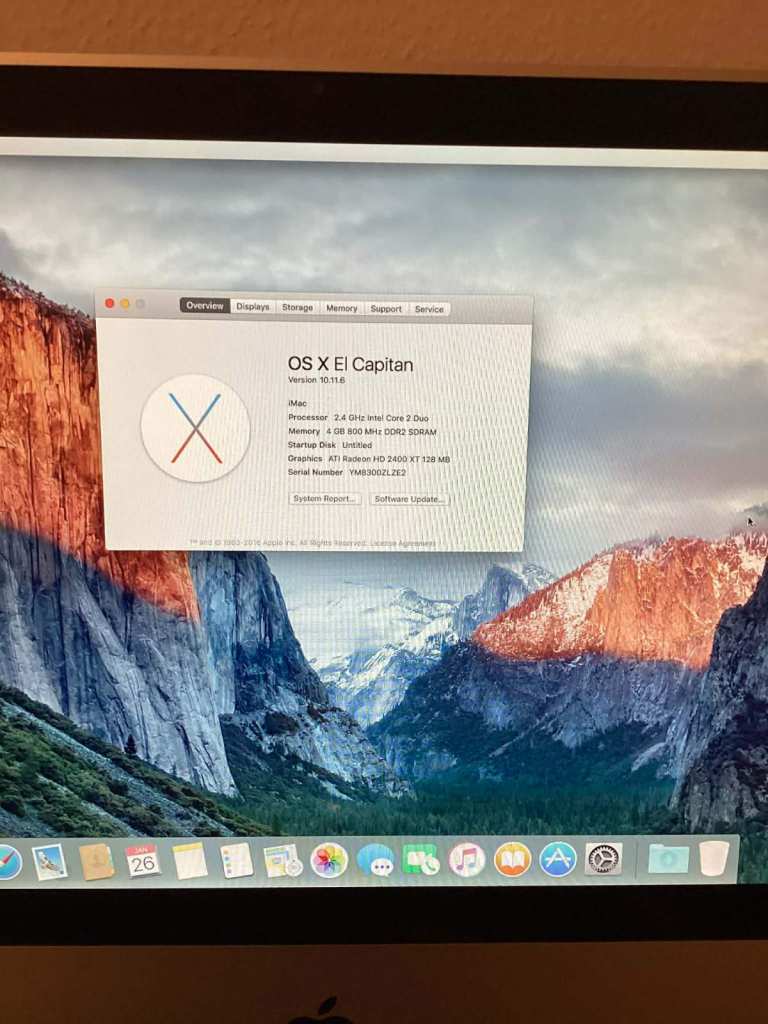Click the startup disk value Untitled
768x1024 pixels.
(x=357, y=445)
